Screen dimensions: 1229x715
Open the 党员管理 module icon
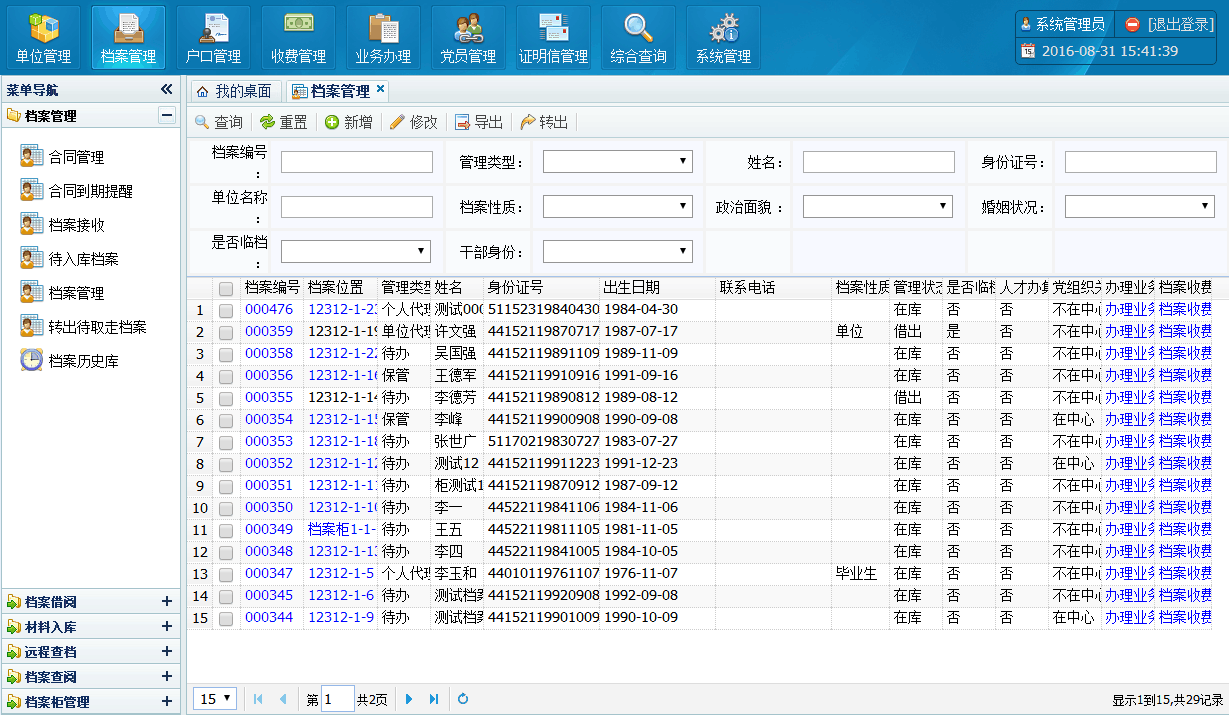pos(468,38)
